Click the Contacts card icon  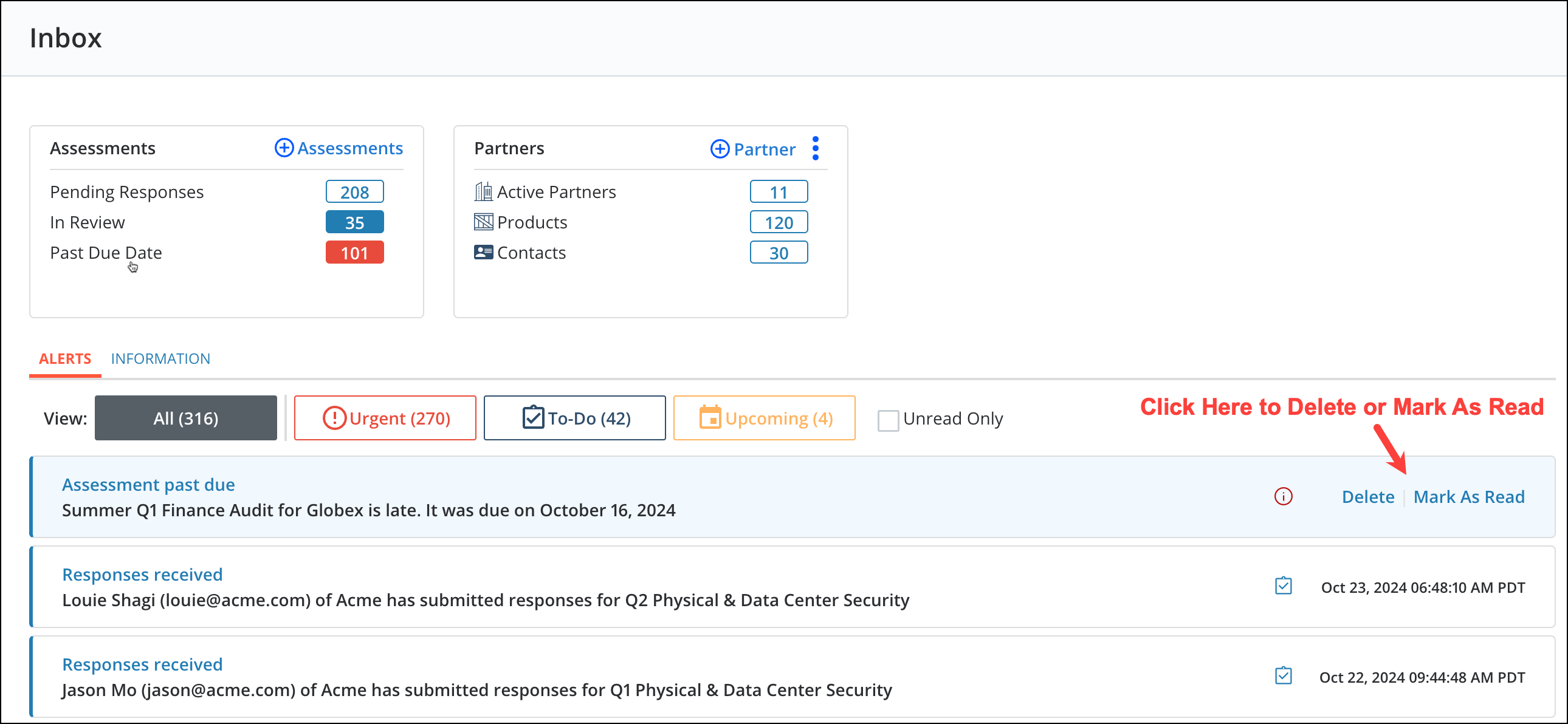click(483, 253)
